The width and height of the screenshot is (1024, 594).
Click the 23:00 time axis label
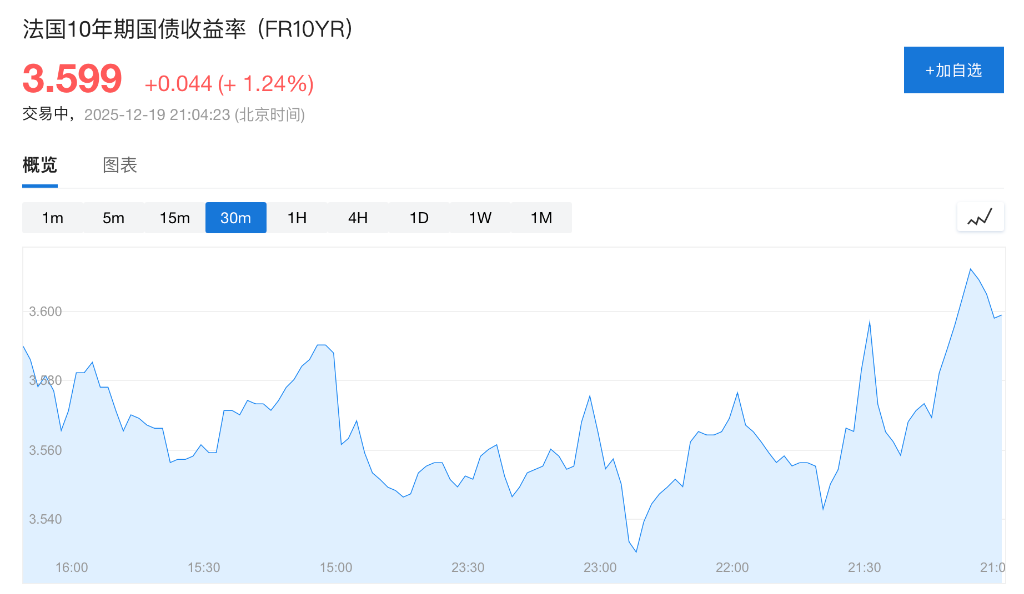(x=600, y=567)
